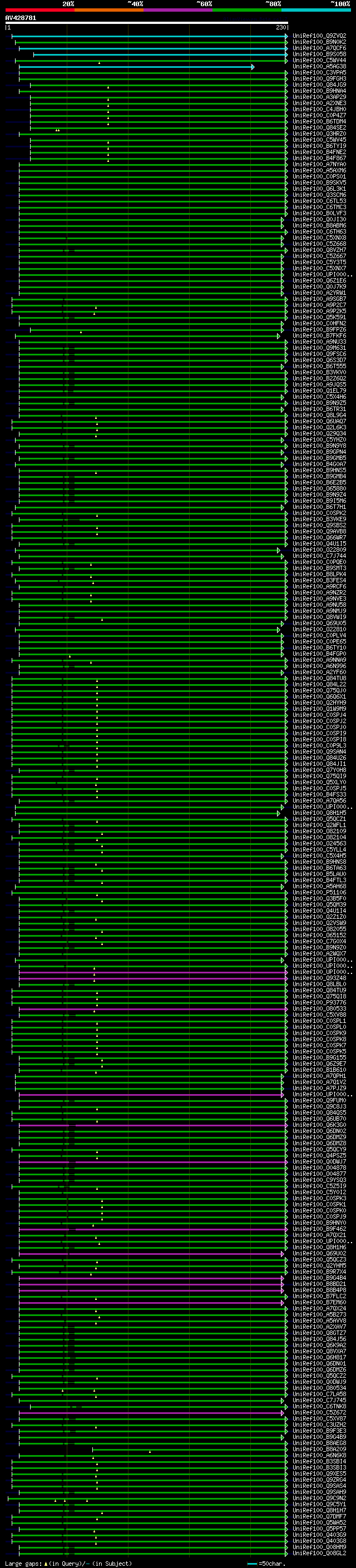Select the red ~20% legend bar
The width and height of the screenshot is (356, 1568).
(39, 10)
